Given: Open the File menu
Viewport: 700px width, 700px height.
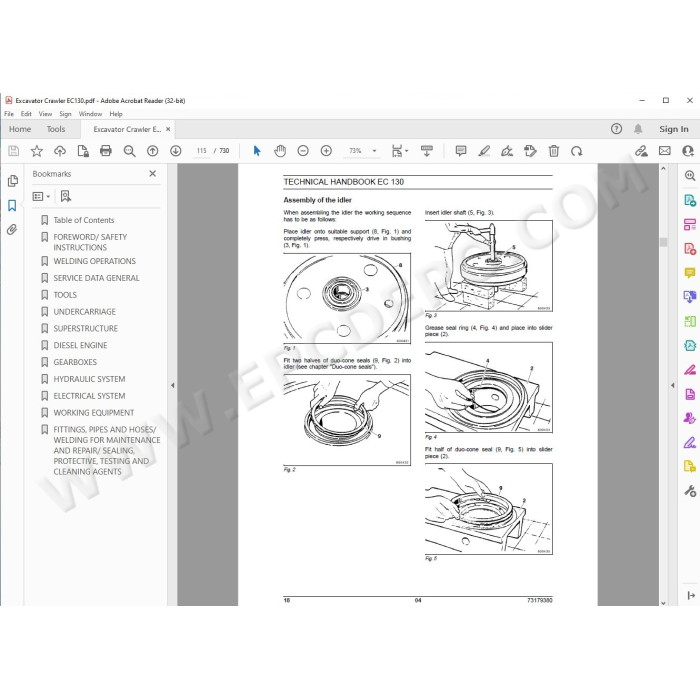Looking at the screenshot, I should [x=9, y=114].
